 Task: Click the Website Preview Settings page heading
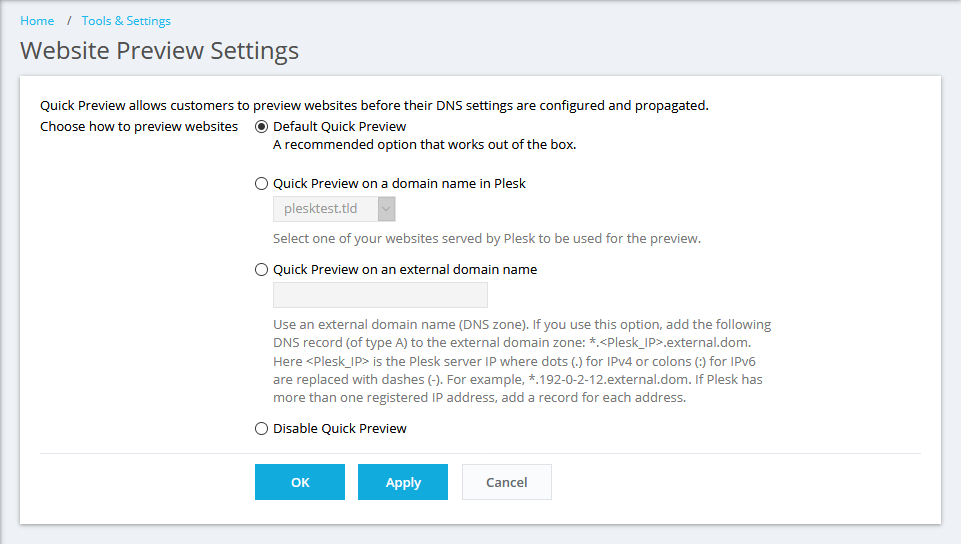(x=159, y=51)
